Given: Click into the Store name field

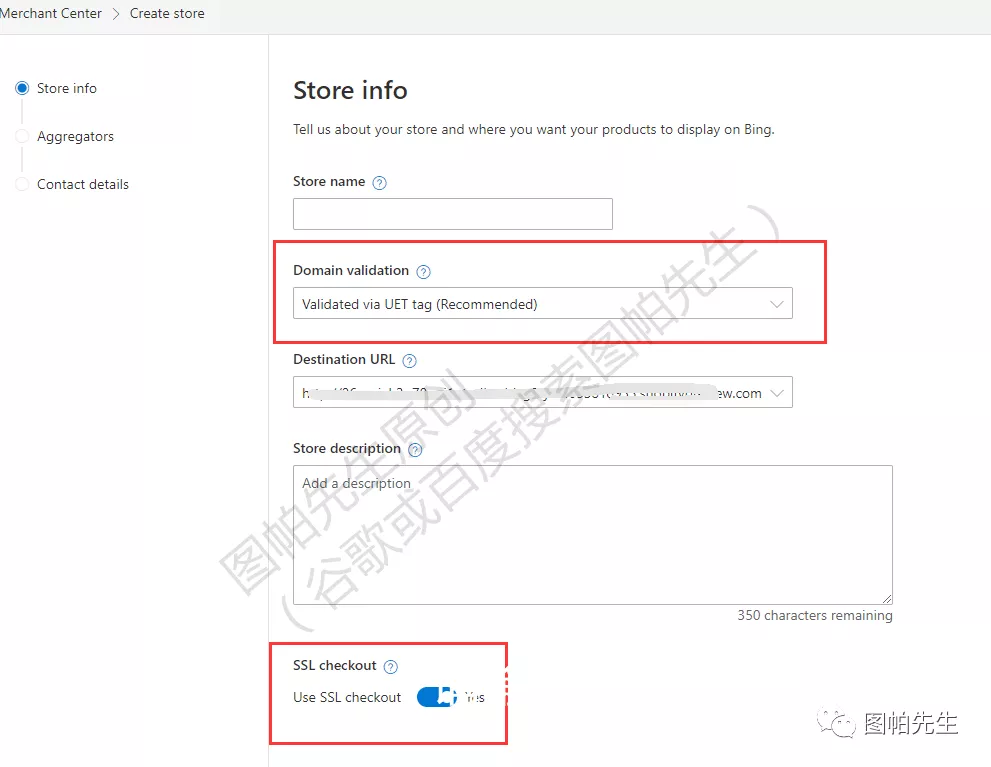Looking at the screenshot, I should pyautogui.click(x=452, y=214).
